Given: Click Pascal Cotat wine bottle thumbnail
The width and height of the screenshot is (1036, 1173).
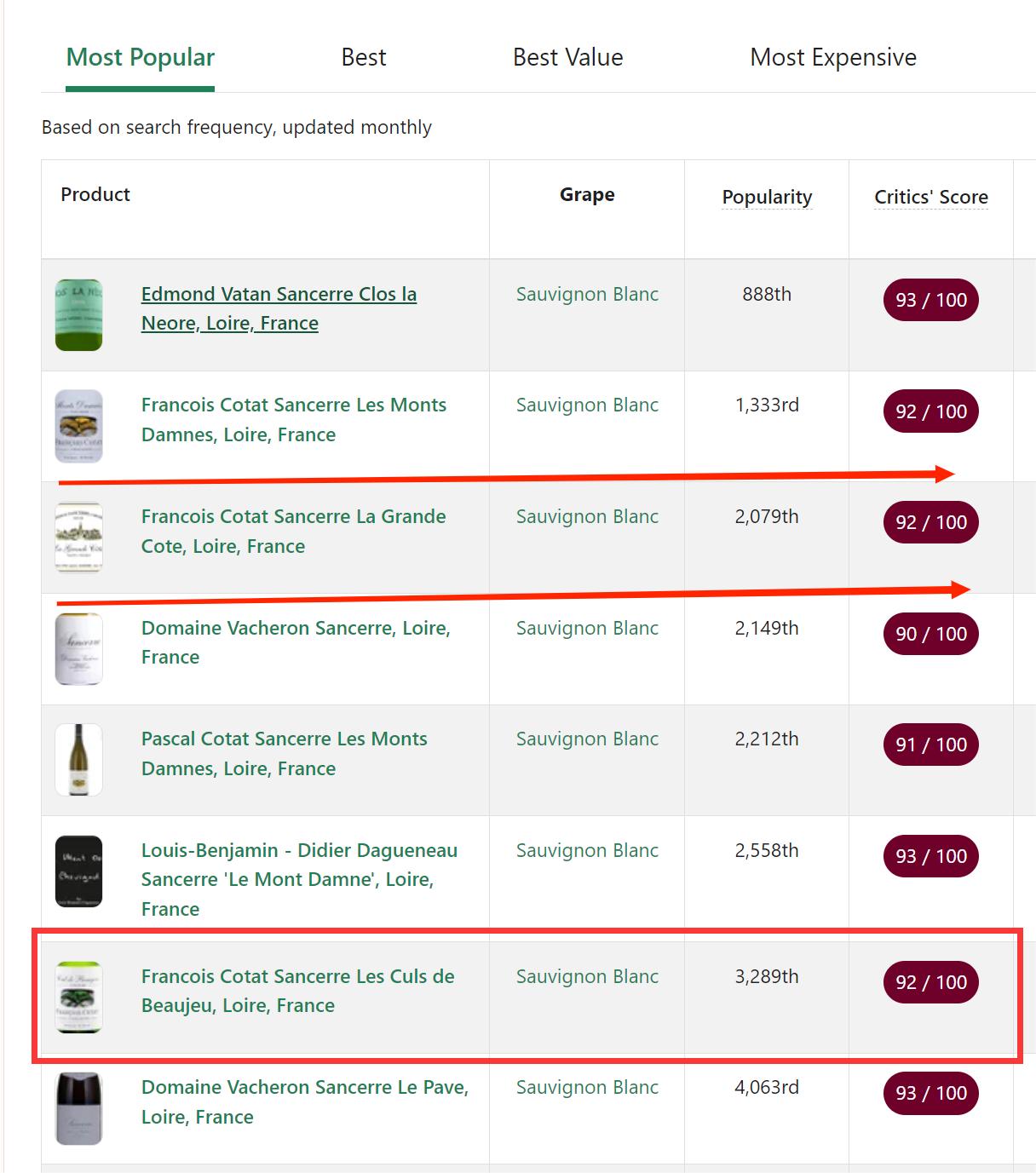Looking at the screenshot, I should pos(78,759).
